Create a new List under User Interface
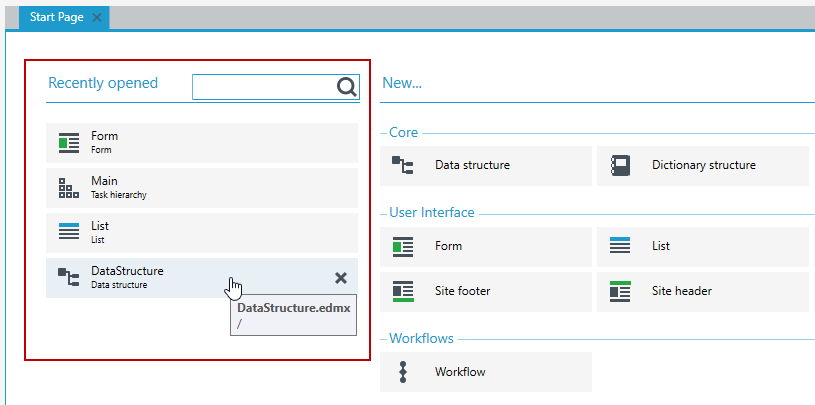Viewport: 815px width, 405px height. click(703, 247)
